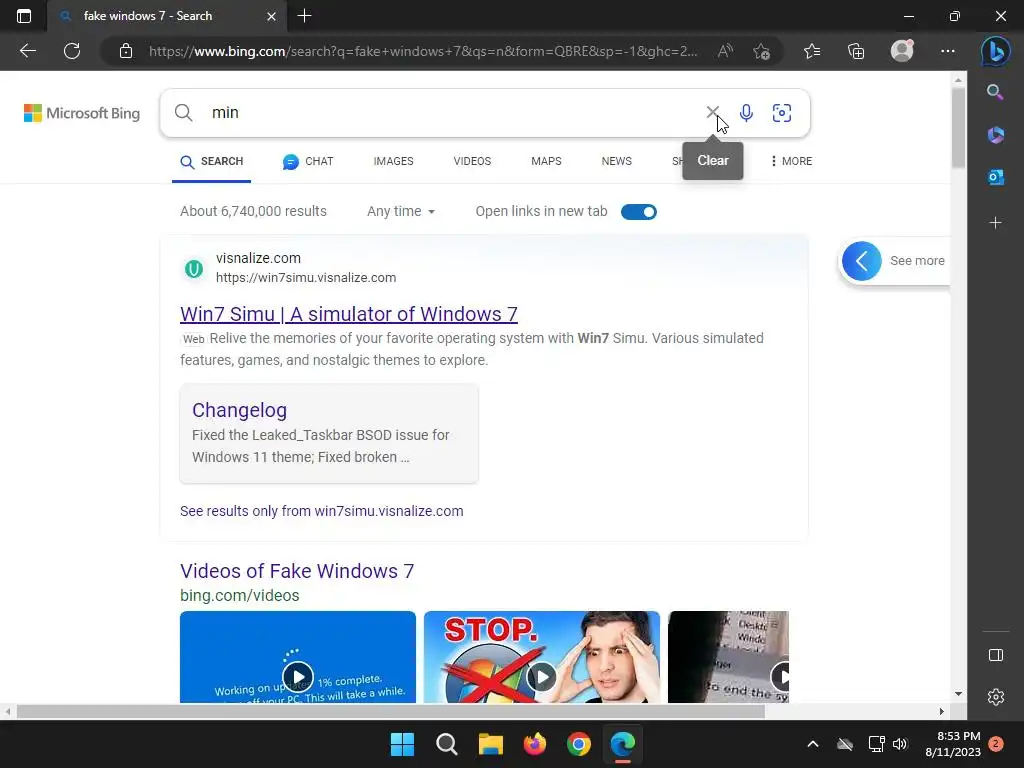
Task: Go to Microsoft Bing home logo
Action: point(82,113)
